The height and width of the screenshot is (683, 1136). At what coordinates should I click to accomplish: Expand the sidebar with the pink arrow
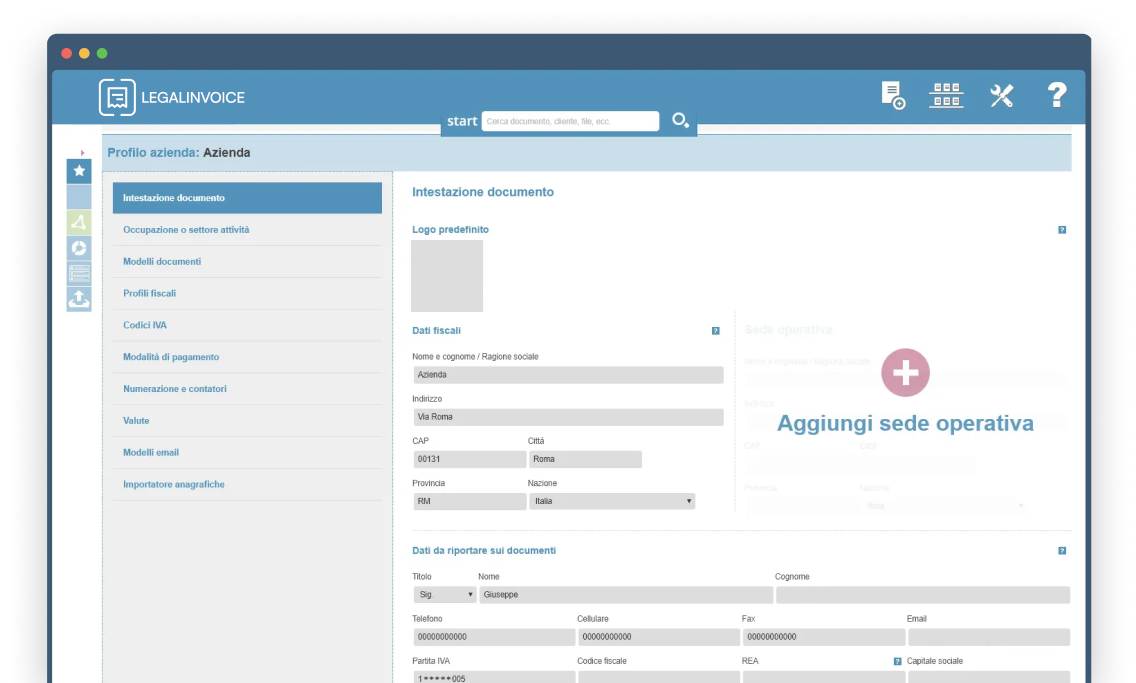(82, 153)
